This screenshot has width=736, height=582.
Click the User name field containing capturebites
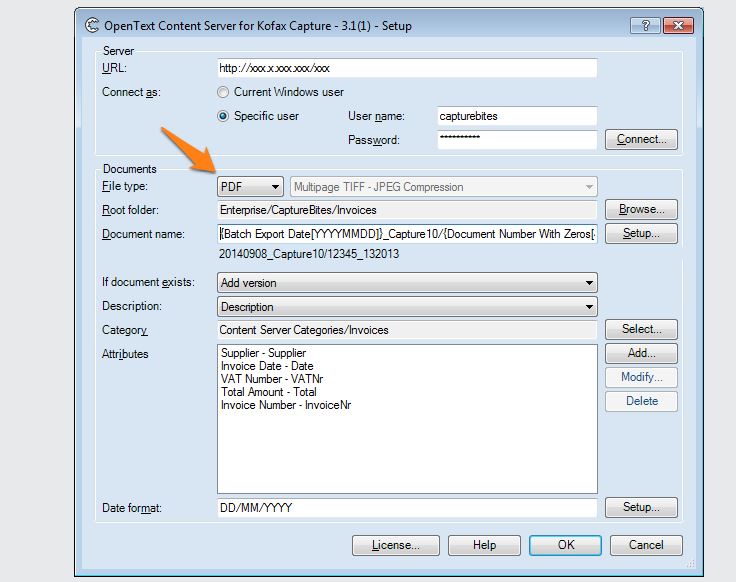(x=517, y=116)
